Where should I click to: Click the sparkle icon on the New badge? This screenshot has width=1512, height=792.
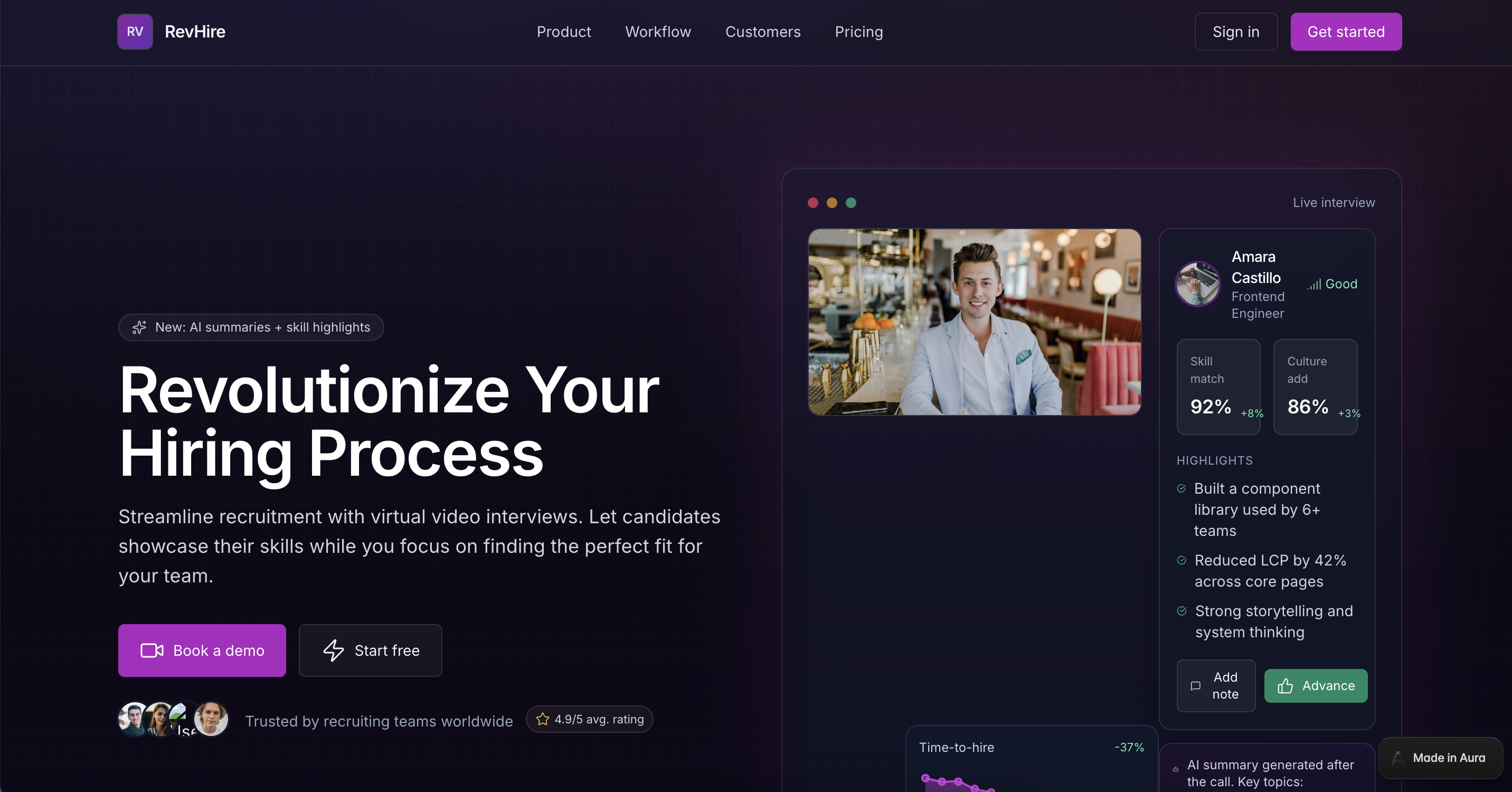[x=139, y=327]
